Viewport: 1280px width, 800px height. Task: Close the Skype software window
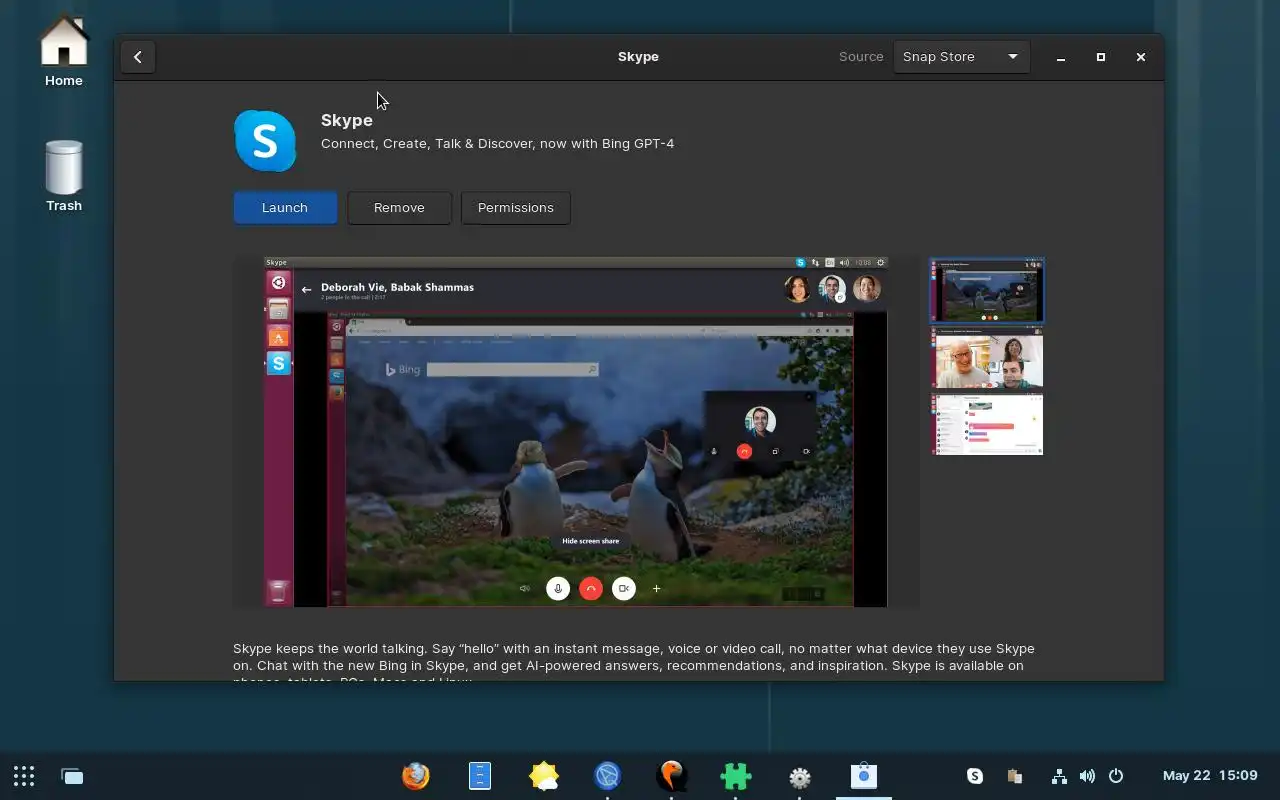point(1141,57)
